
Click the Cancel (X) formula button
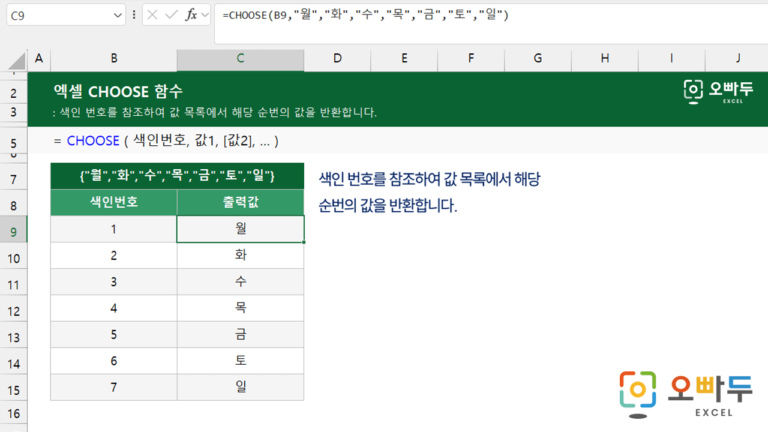pyautogui.click(x=152, y=15)
